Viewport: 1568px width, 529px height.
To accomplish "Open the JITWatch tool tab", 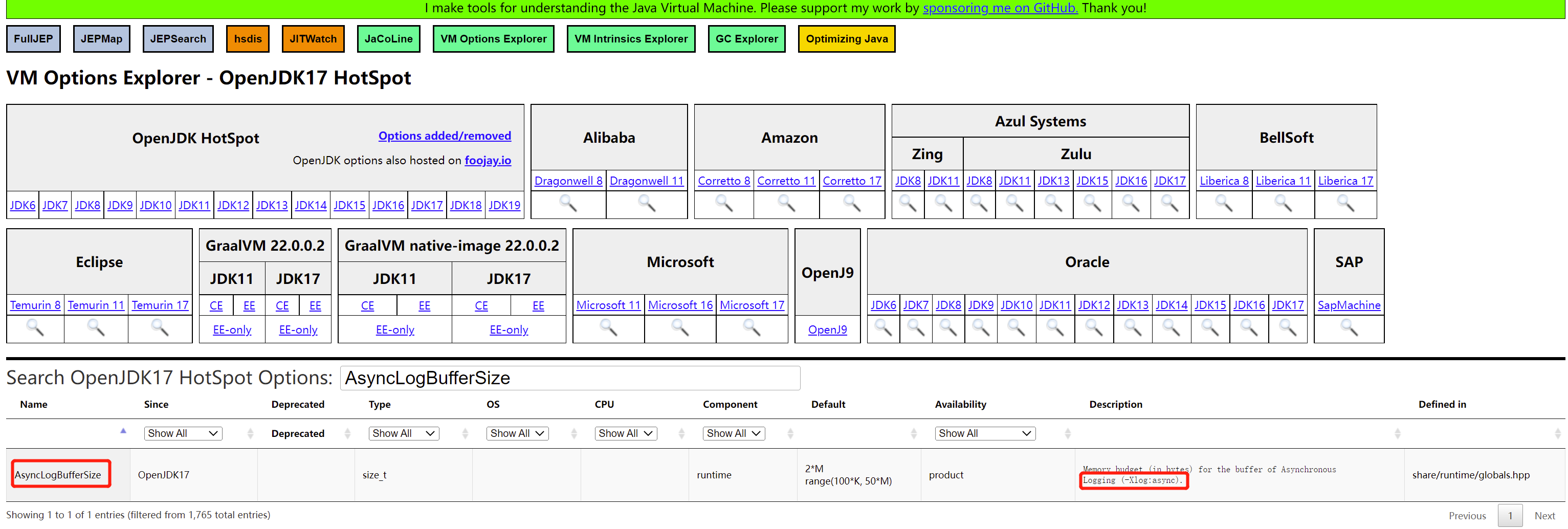I will coord(313,39).
